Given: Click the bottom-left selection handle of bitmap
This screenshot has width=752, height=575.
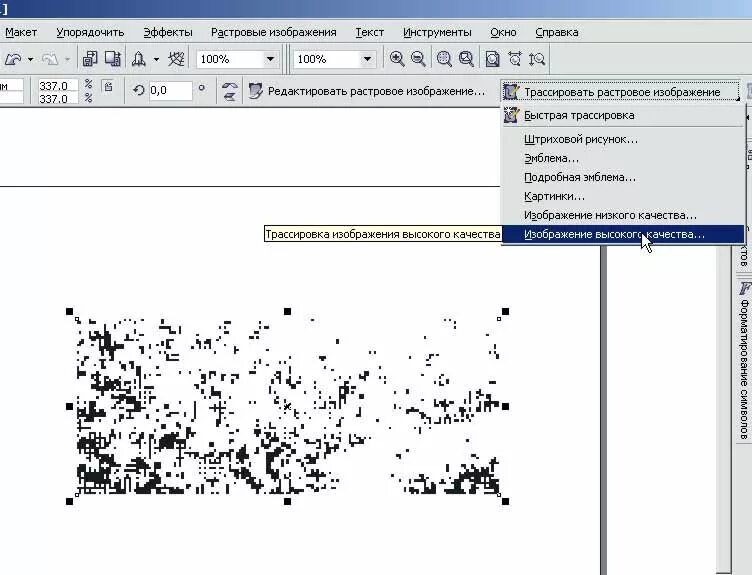Looking at the screenshot, I should click(x=70, y=501).
